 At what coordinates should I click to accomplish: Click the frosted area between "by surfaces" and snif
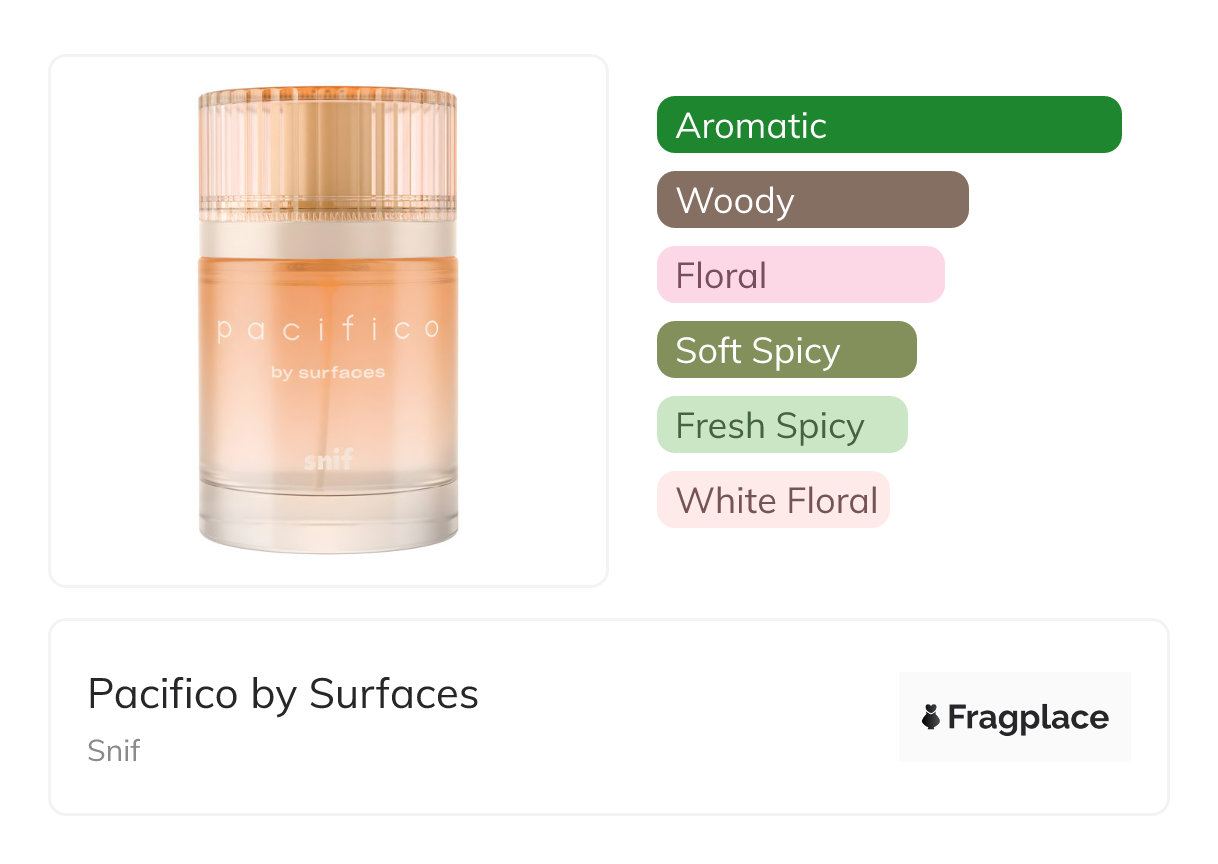click(328, 418)
